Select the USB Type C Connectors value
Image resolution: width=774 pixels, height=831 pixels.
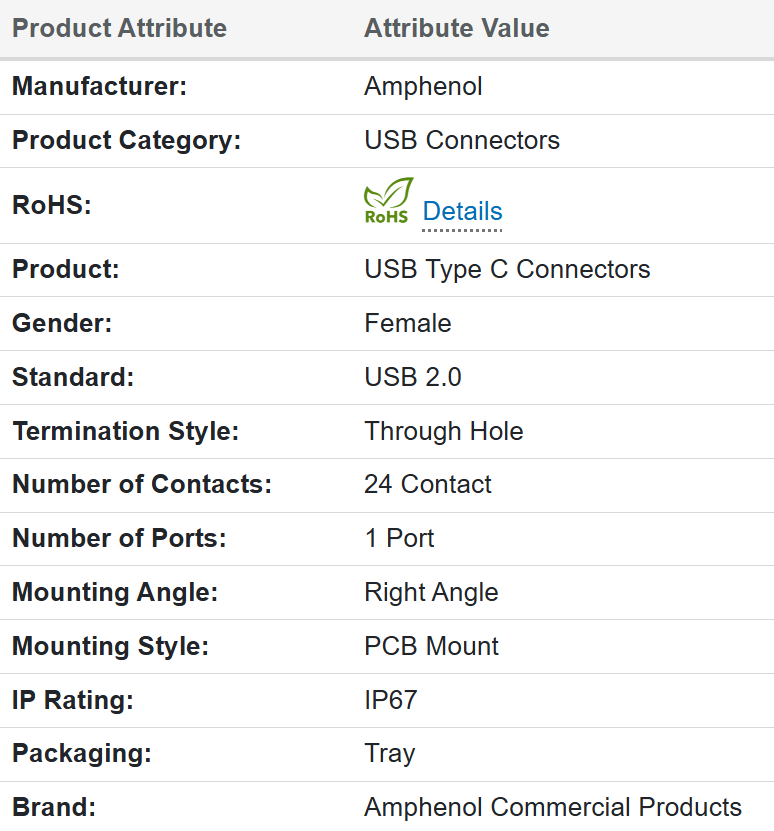tap(507, 270)
